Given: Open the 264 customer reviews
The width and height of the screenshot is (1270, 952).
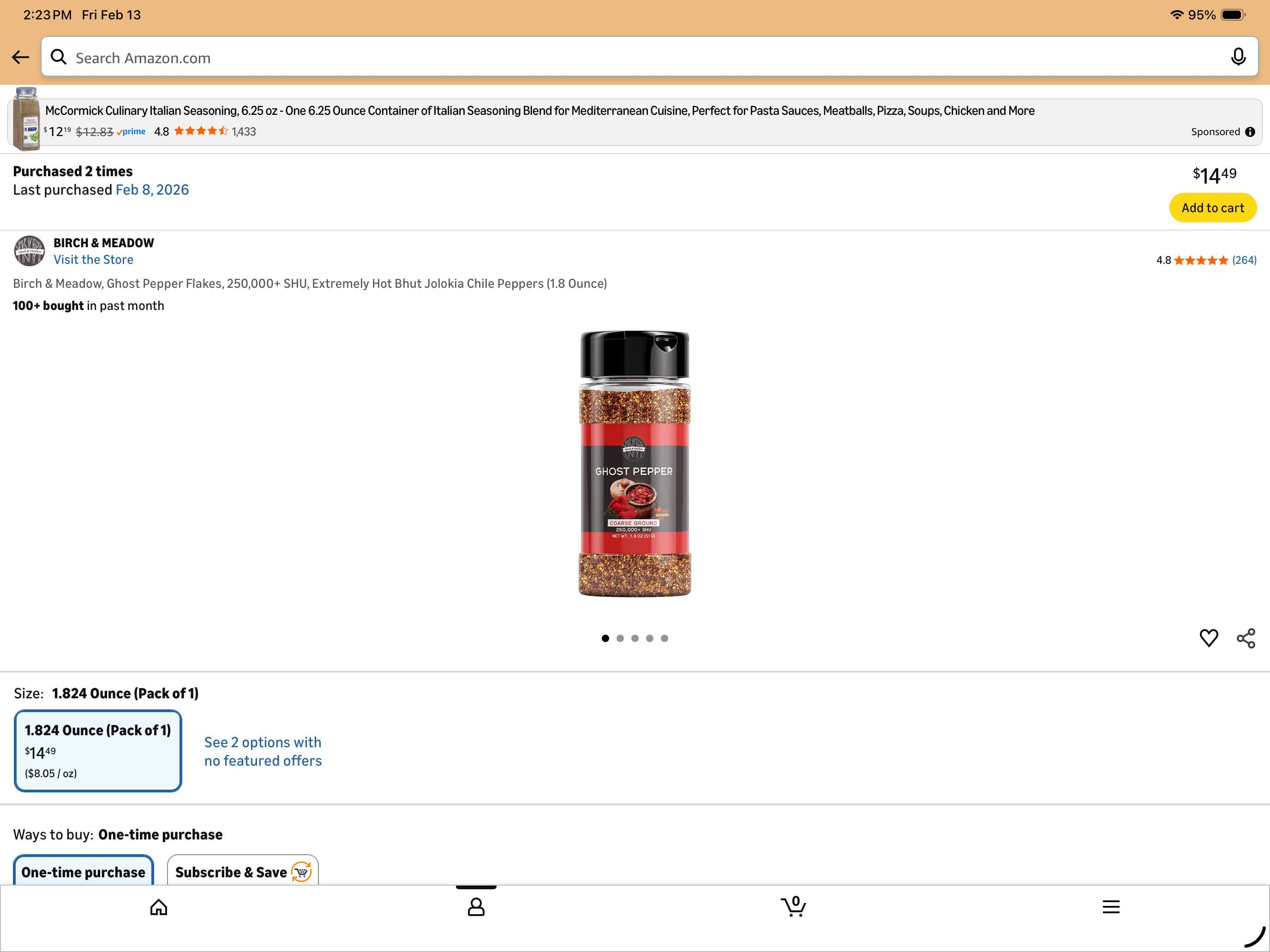Looking at the screenshot, I should pyautogui.click(x=1244, y=260).
